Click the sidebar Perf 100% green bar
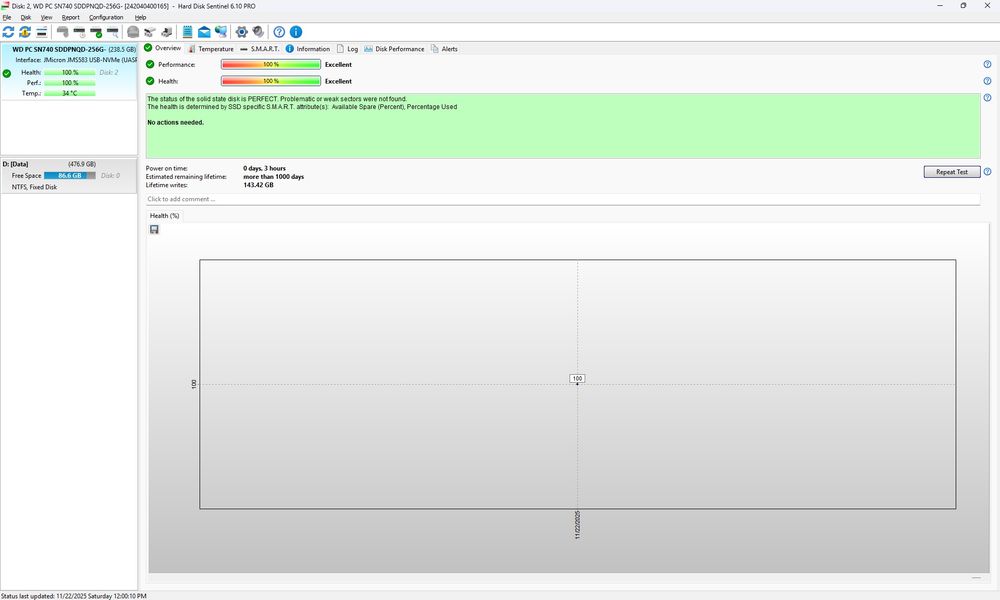1000x600 pixels. point(70,83)
